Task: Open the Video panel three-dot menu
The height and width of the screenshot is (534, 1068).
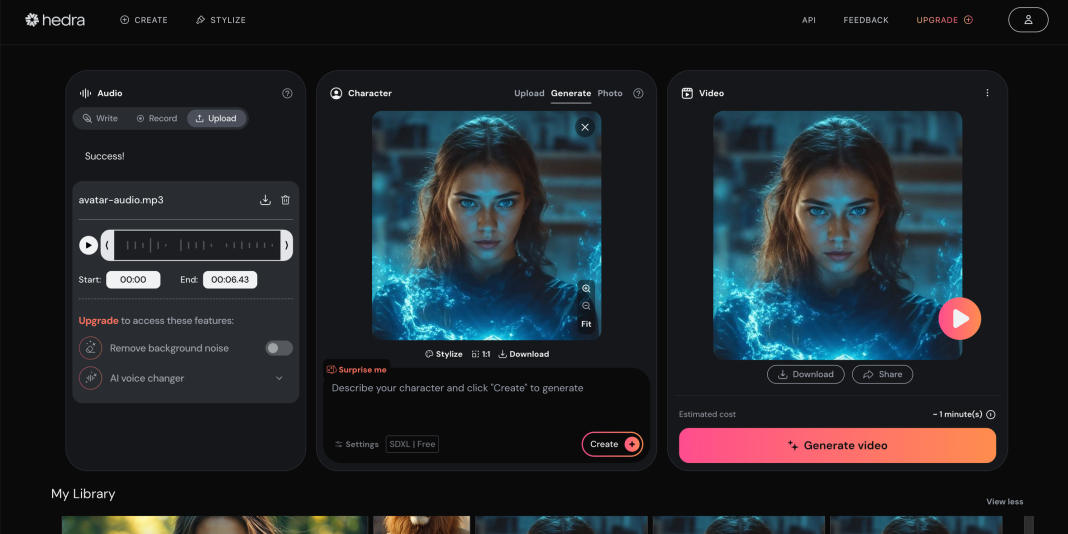Action: click(988, 93)
